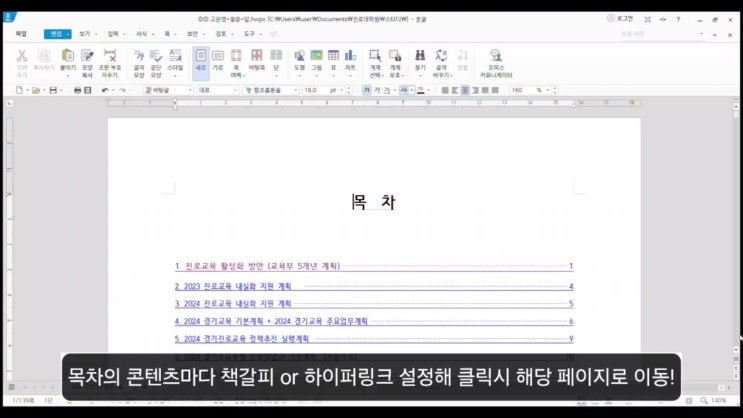Screen dimensions: 743x418
Task: Select 가로 landscape orientation icon
Action: 217,62
